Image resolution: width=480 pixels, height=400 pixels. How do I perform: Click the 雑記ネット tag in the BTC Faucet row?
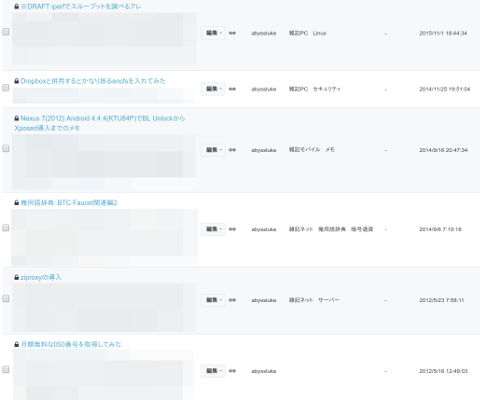[301, 229]
